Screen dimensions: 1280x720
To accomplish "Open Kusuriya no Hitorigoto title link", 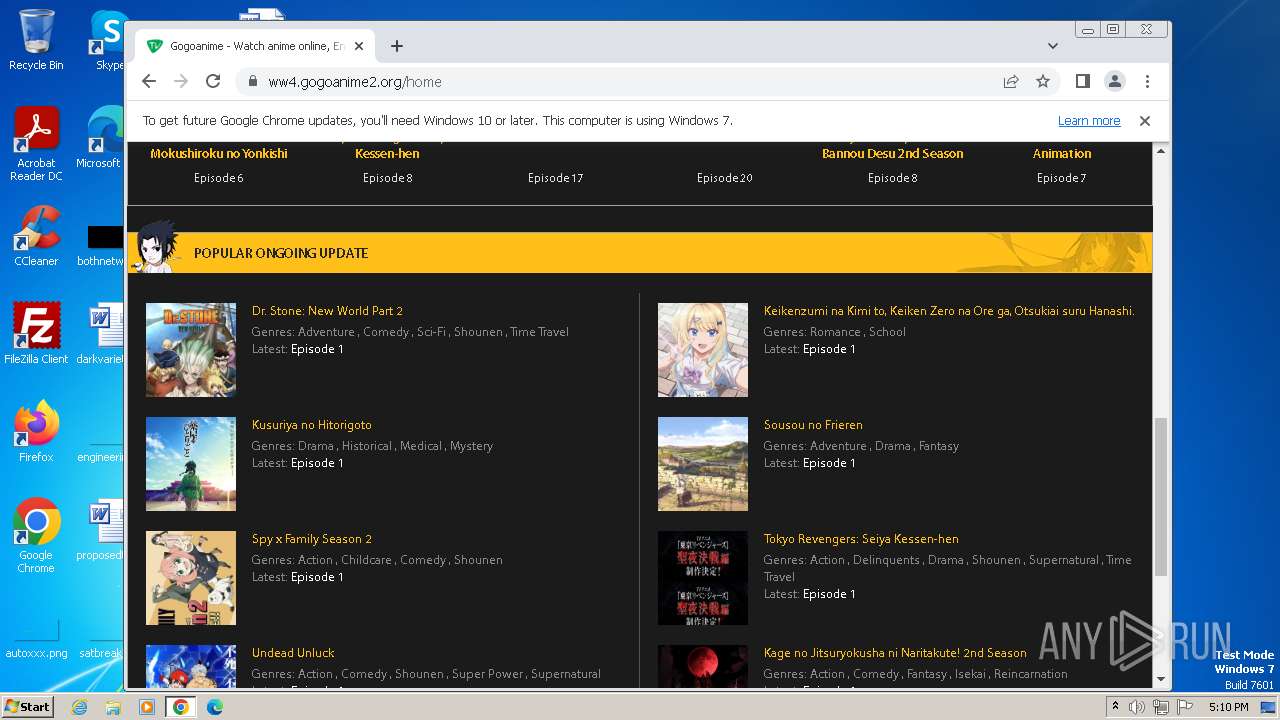I will click(x=311, y=425).
